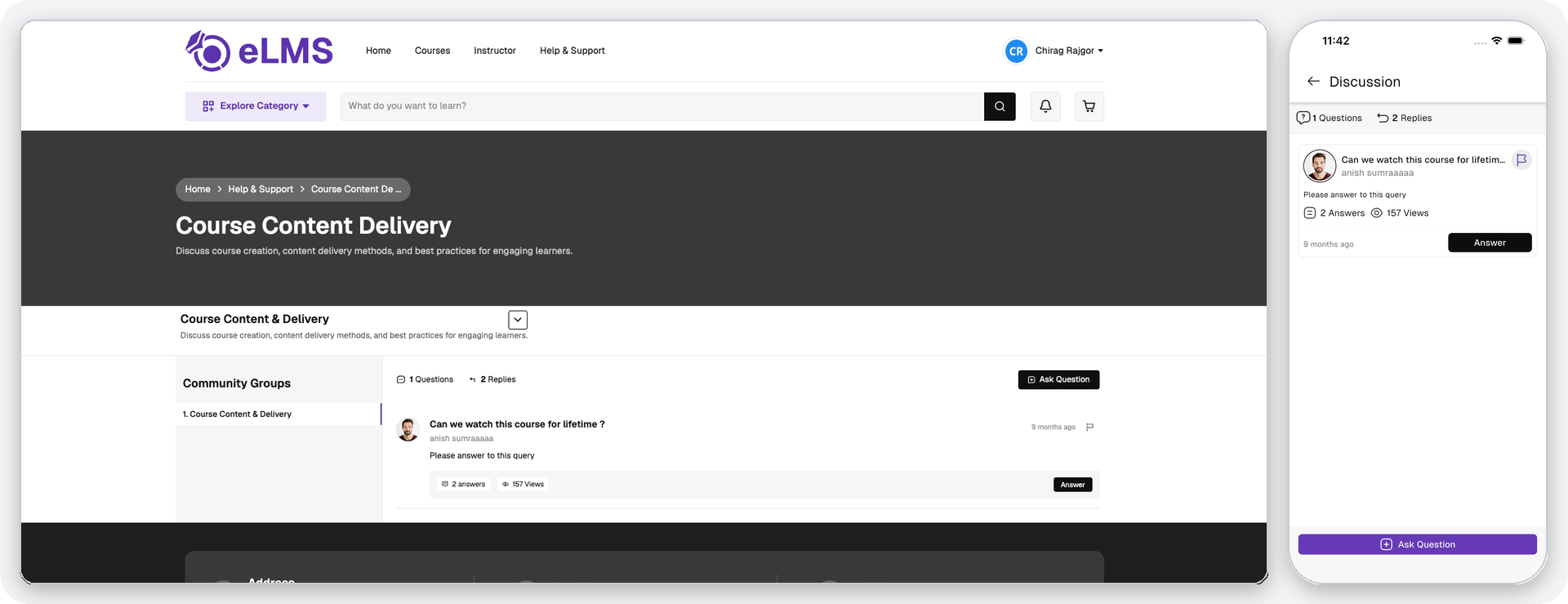1568x604 pixels.
Task: Open Chirag Rajgor account dropdown
Action: coord(1069,51)
